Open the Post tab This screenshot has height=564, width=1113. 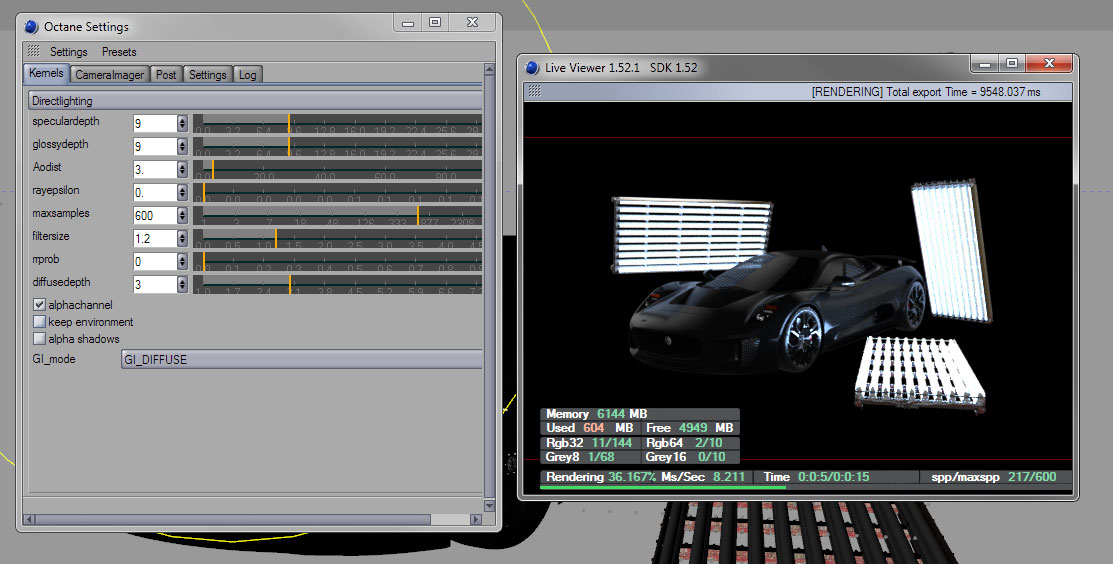tap(166, 74)
